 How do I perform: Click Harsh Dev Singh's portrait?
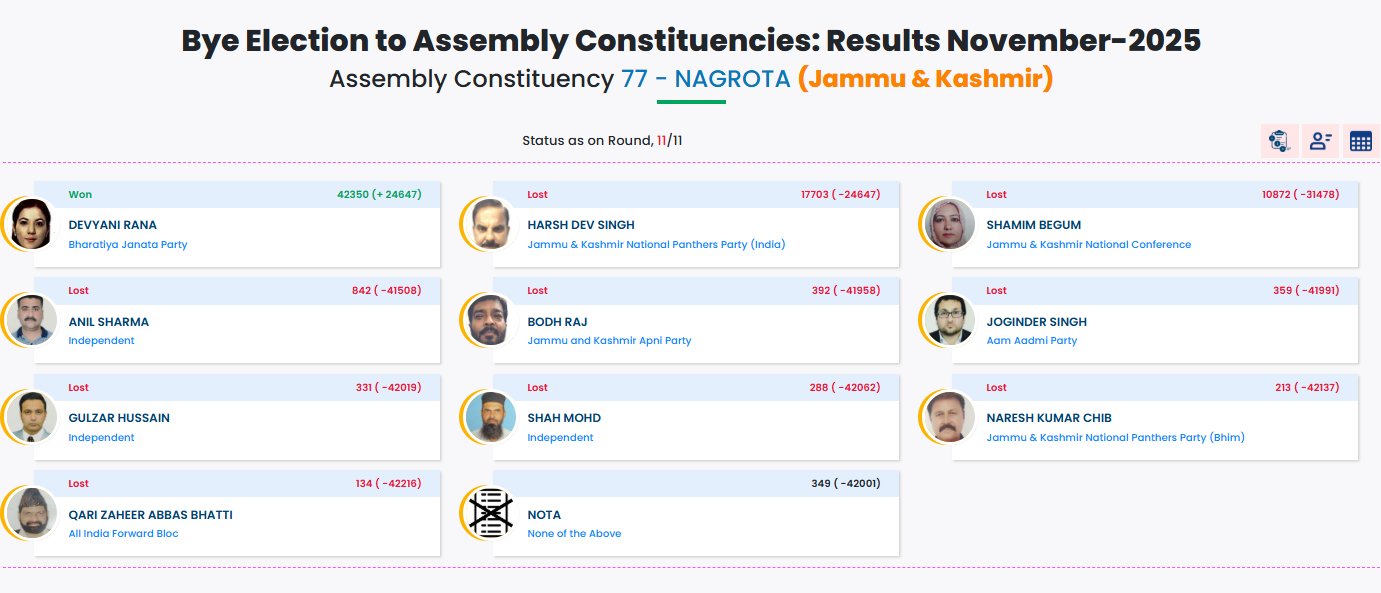(x=491, y=224)
